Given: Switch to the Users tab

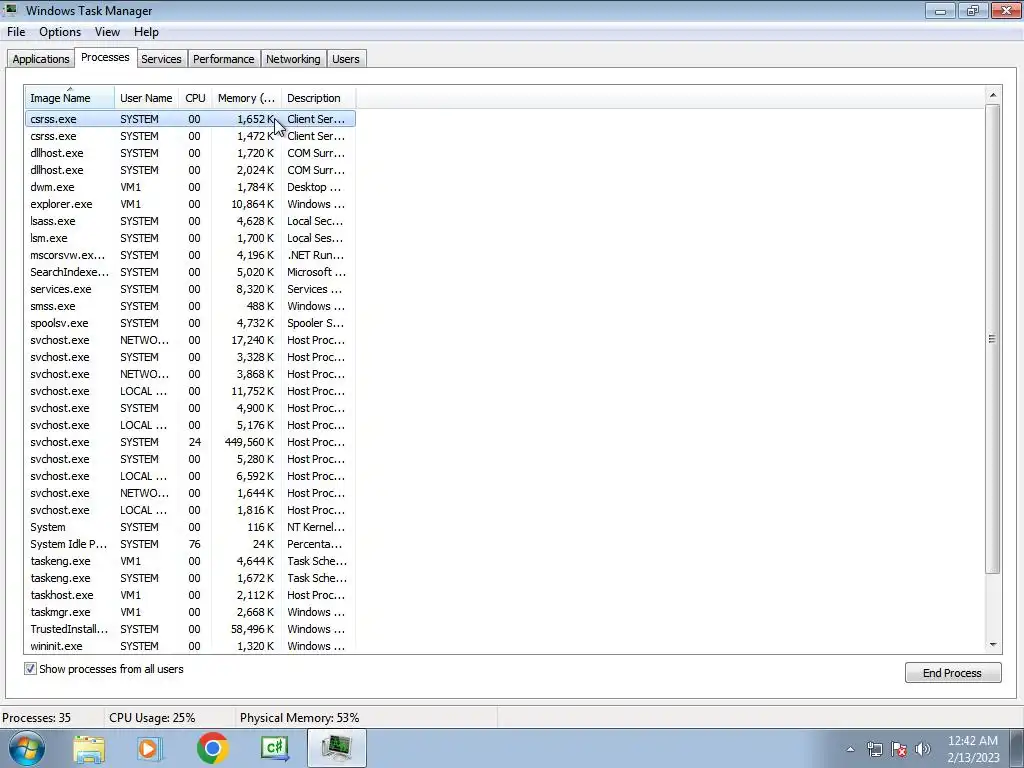Looking at the screenshot, I should click(345, 59).
